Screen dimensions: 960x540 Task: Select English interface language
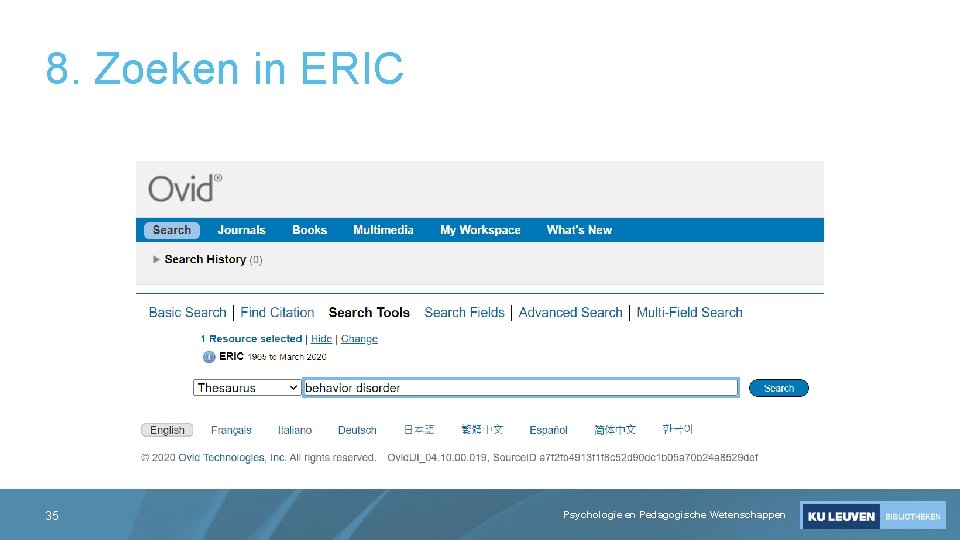tap(167, 430)
